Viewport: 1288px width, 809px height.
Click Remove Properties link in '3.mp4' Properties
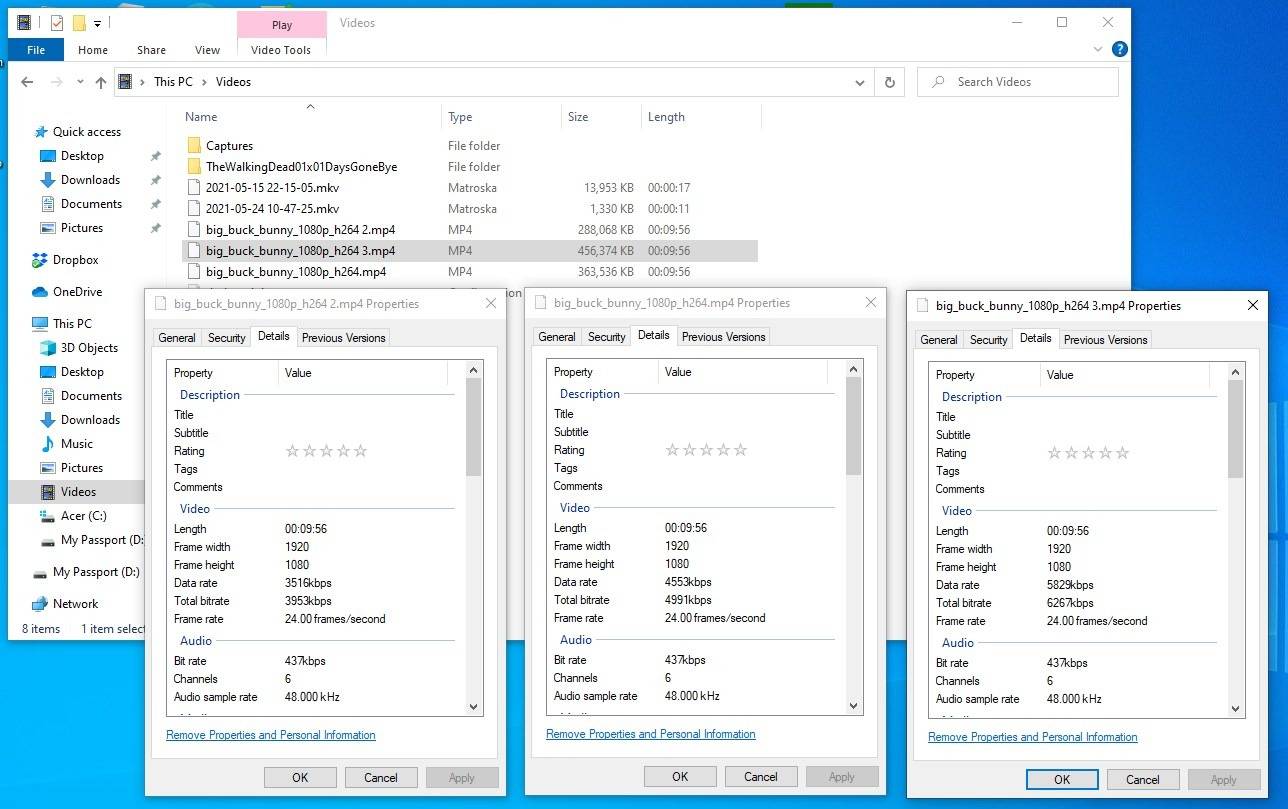pos(1033,737)
